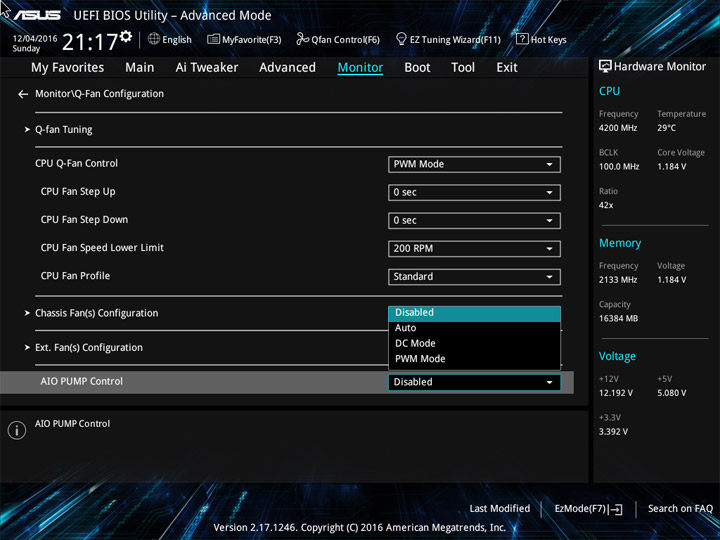Click the gear icon beside the clock
720x540 pixels.
(126, 36)
